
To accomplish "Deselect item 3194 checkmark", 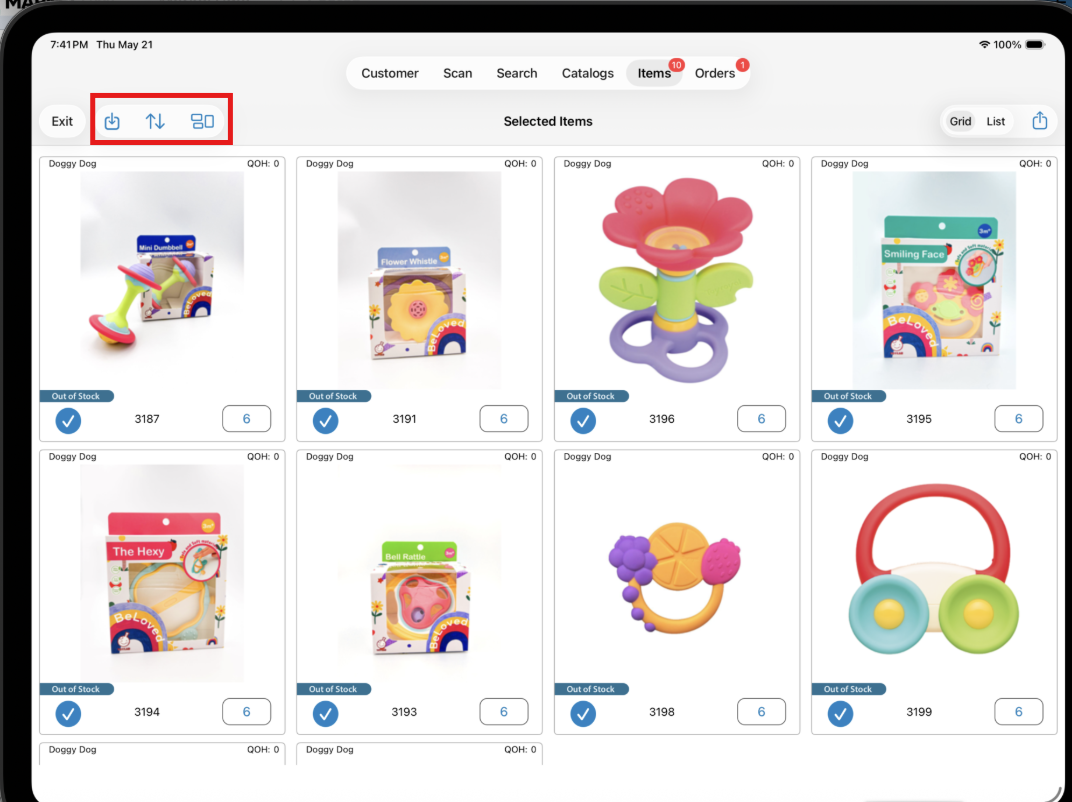I will tap(68, 713).
